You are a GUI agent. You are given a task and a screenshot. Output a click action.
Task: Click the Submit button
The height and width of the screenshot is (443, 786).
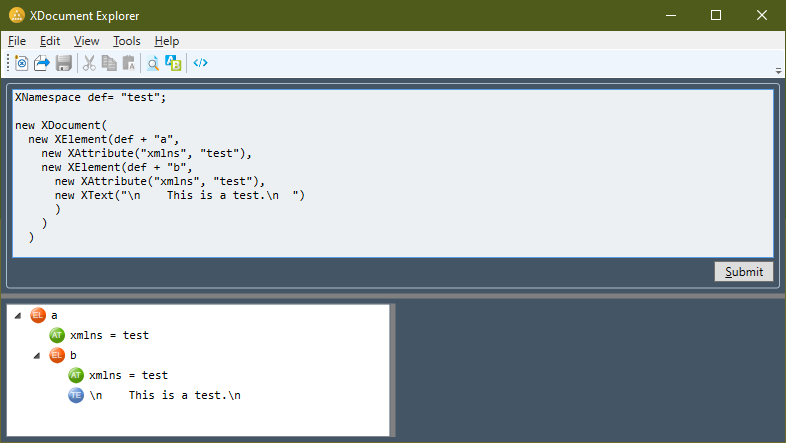[x=743, y=272]
